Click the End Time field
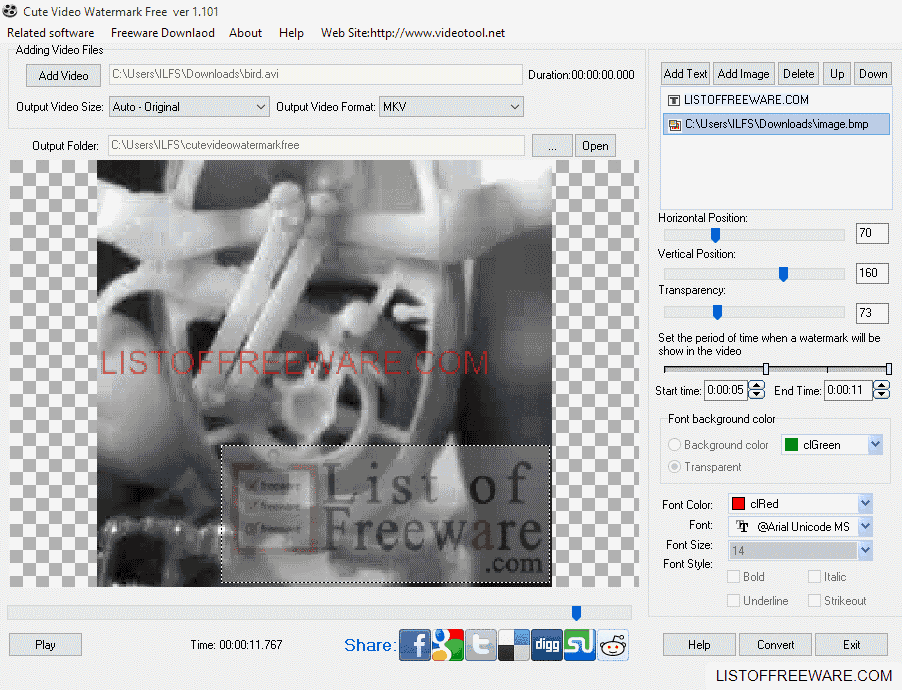 tap(847, 390)
